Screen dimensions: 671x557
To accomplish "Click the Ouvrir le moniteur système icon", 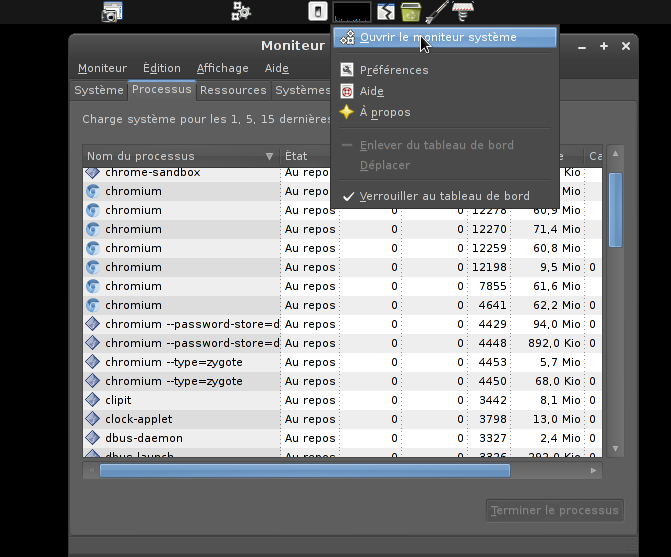I will click(x=347, y=38).
